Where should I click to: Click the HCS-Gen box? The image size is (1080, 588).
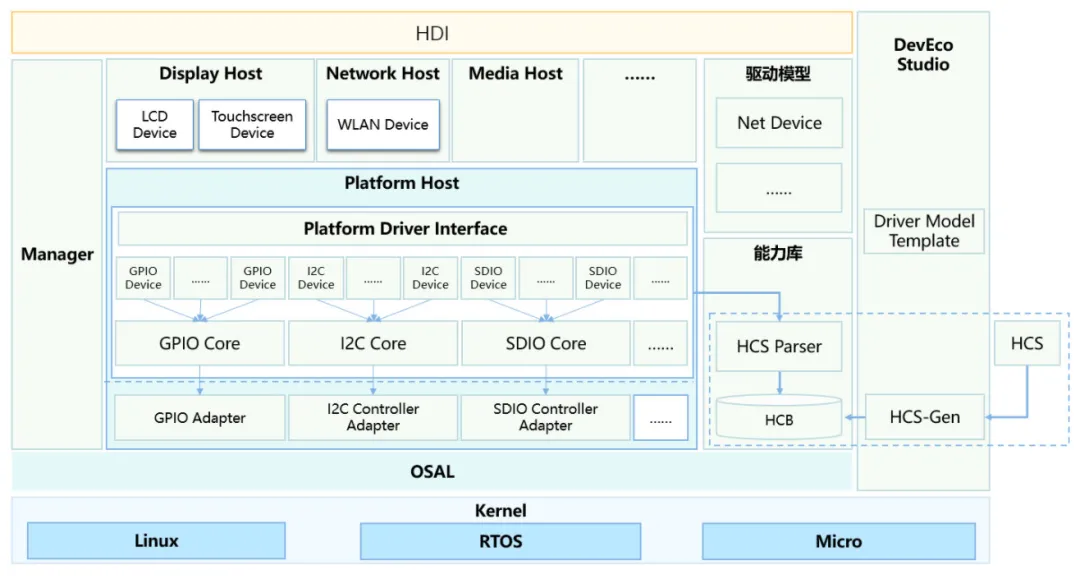pos(924,417)
